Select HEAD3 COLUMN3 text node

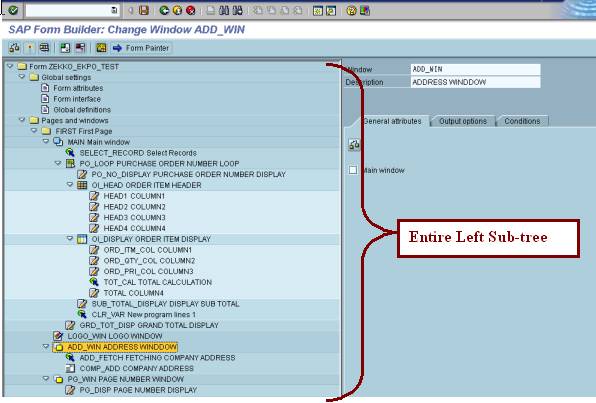click(x=134, y=217)
